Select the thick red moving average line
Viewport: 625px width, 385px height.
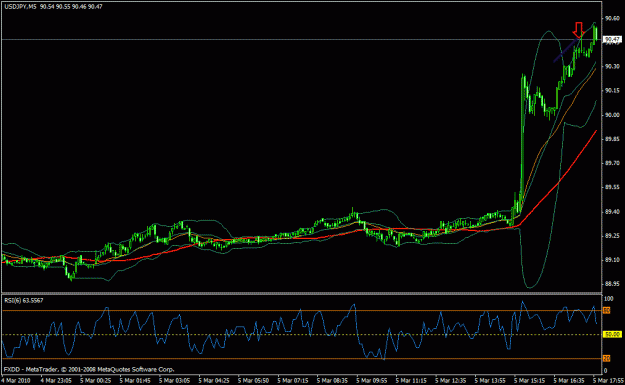pyautogui.click(x=558, y=182)
